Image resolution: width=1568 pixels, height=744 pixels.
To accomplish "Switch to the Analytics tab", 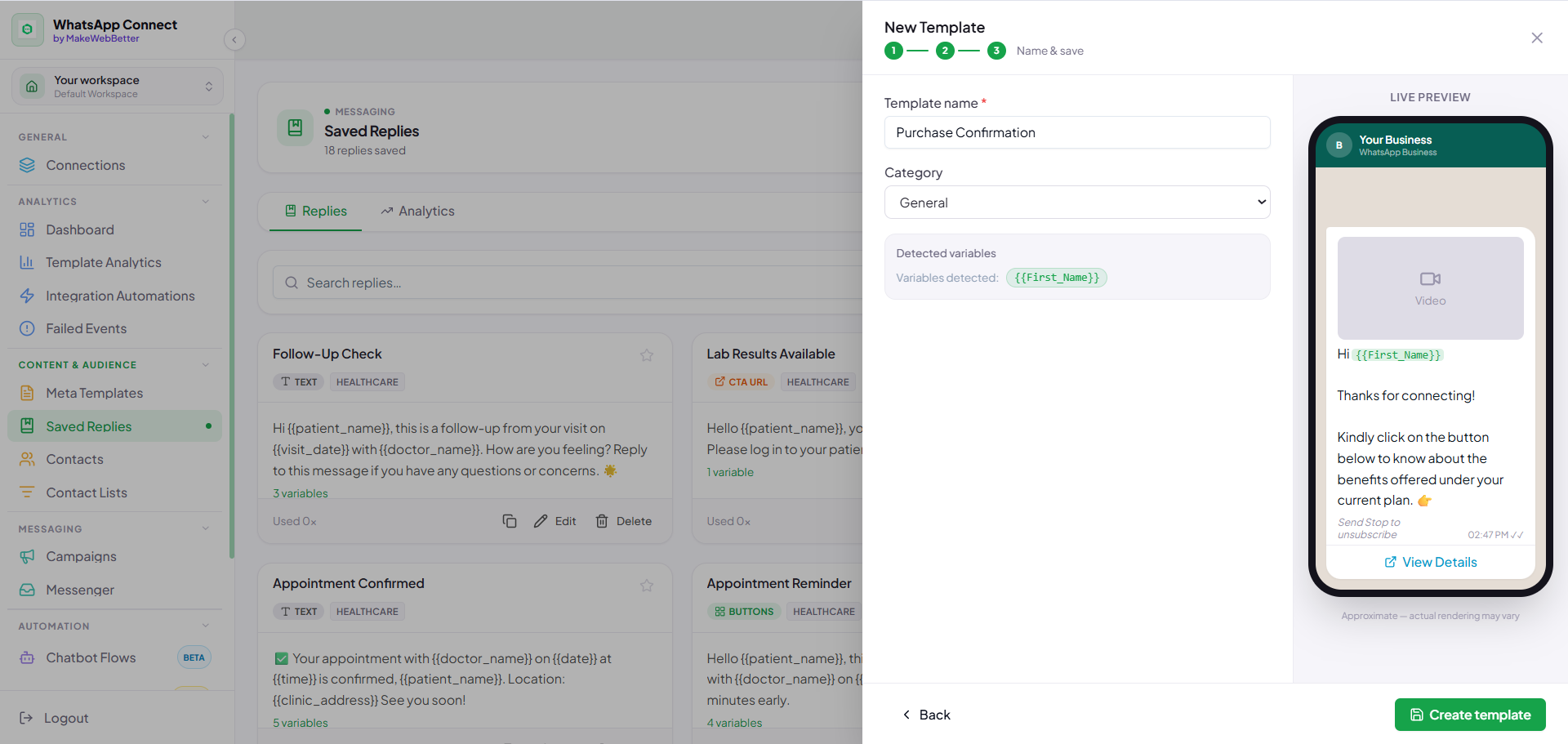I will tap(417, 212).
